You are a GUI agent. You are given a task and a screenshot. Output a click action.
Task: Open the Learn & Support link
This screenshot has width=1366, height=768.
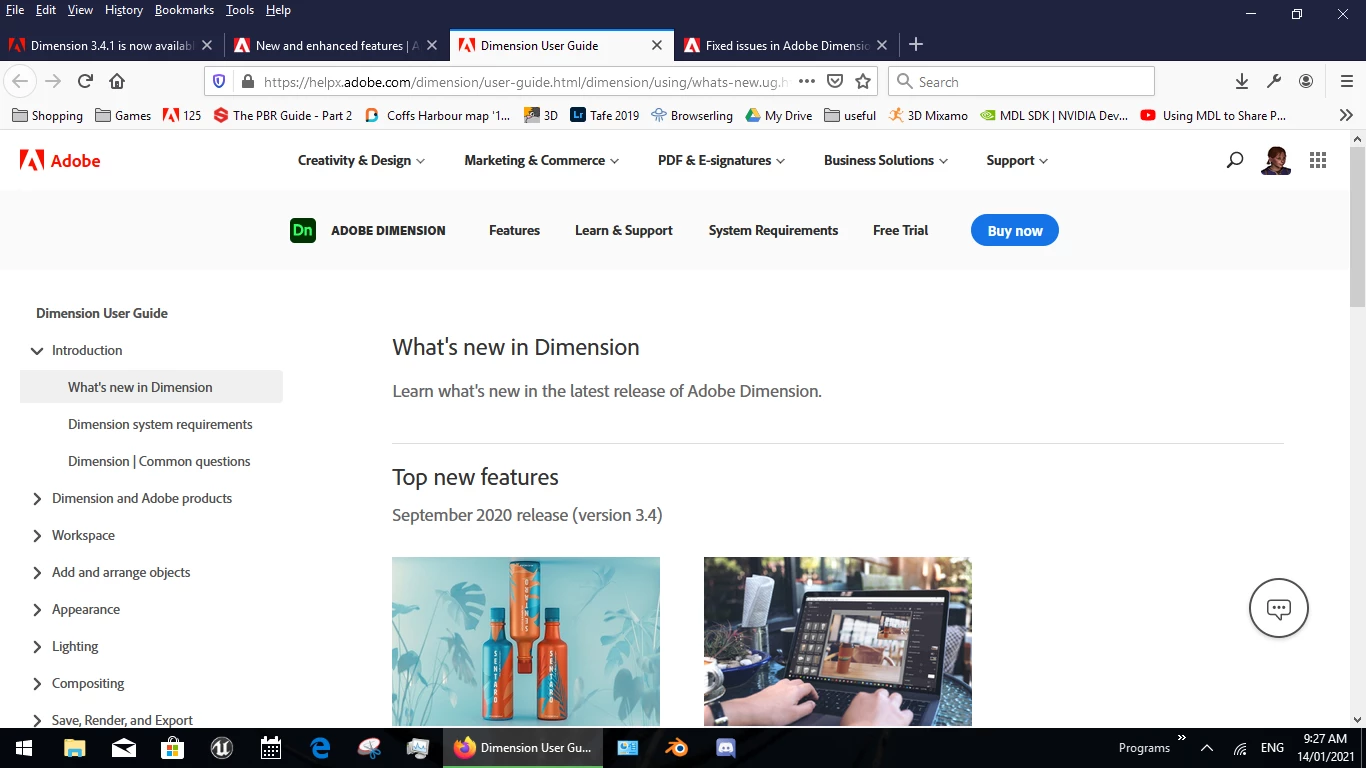[624, 230]
